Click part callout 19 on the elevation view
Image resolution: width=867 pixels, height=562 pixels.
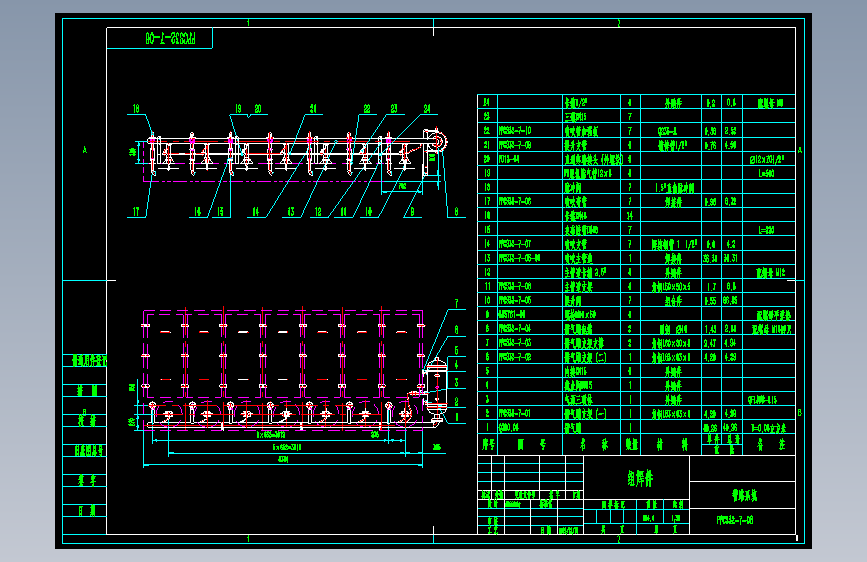point(238,109)
